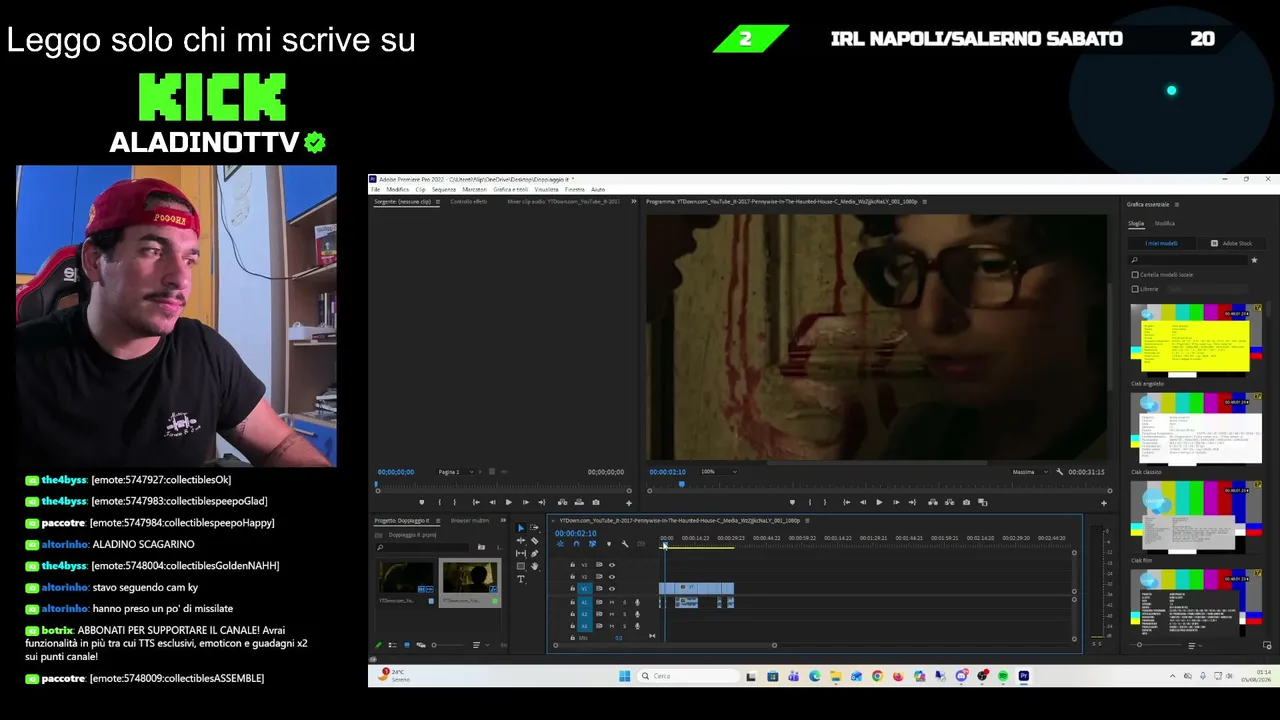Viewport: 1280px width, 720px height.
Task: Switch to Controllo effetti tab
Action: pyautogui.click(x=469, y=202)
